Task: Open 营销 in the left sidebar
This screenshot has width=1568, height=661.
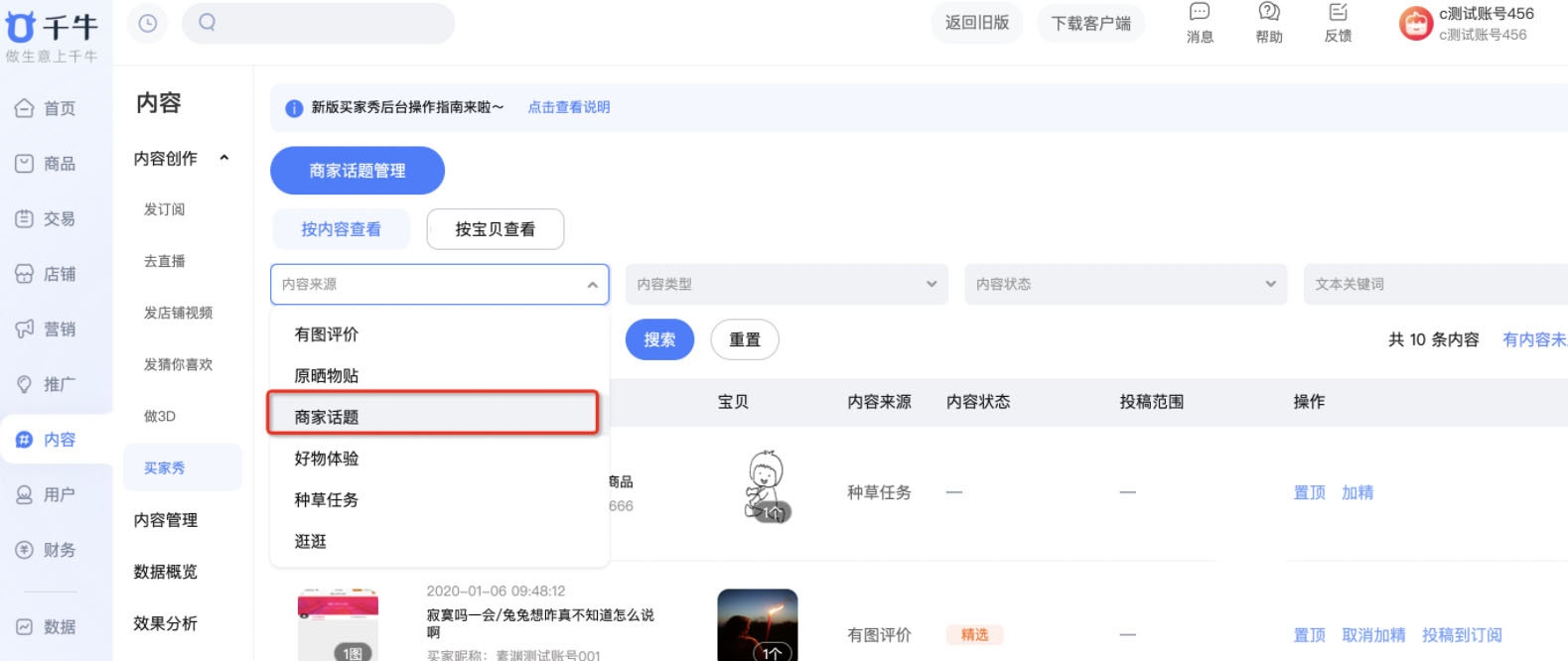Action: (x=47, y=330)
